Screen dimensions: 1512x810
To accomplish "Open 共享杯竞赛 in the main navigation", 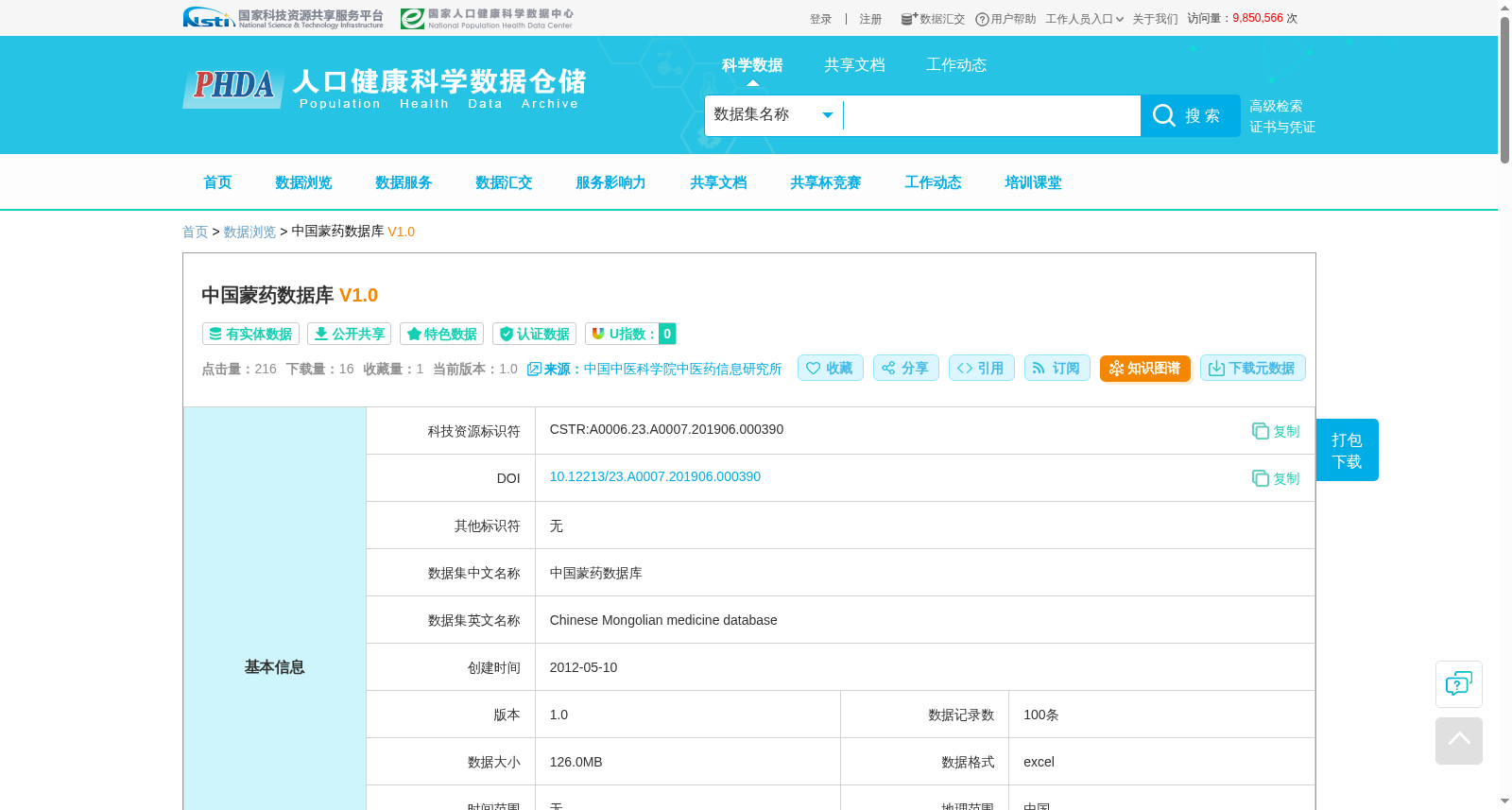I will (x=825, y=182).
